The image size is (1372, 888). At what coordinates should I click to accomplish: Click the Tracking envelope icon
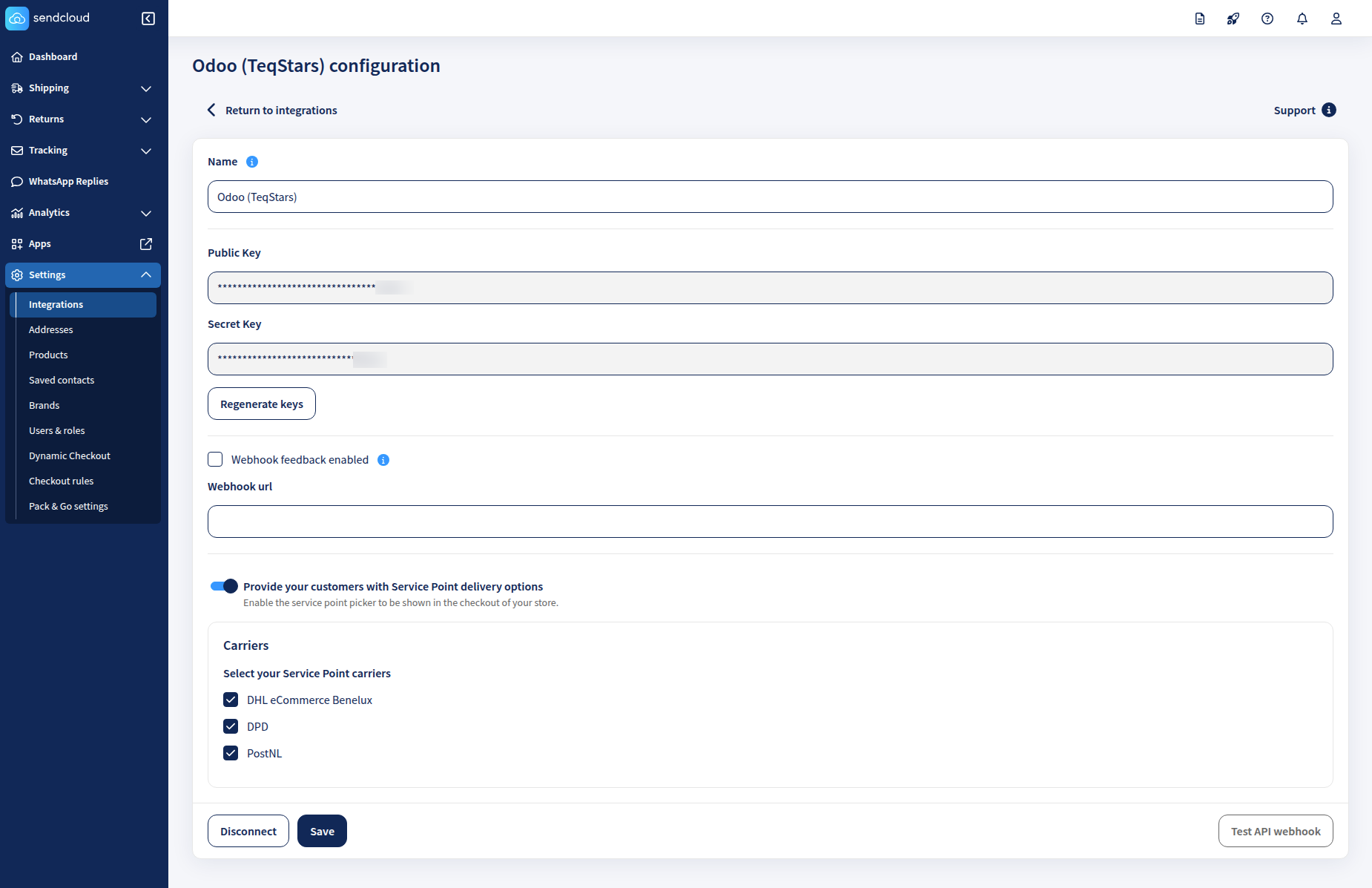tap(17, 151)
